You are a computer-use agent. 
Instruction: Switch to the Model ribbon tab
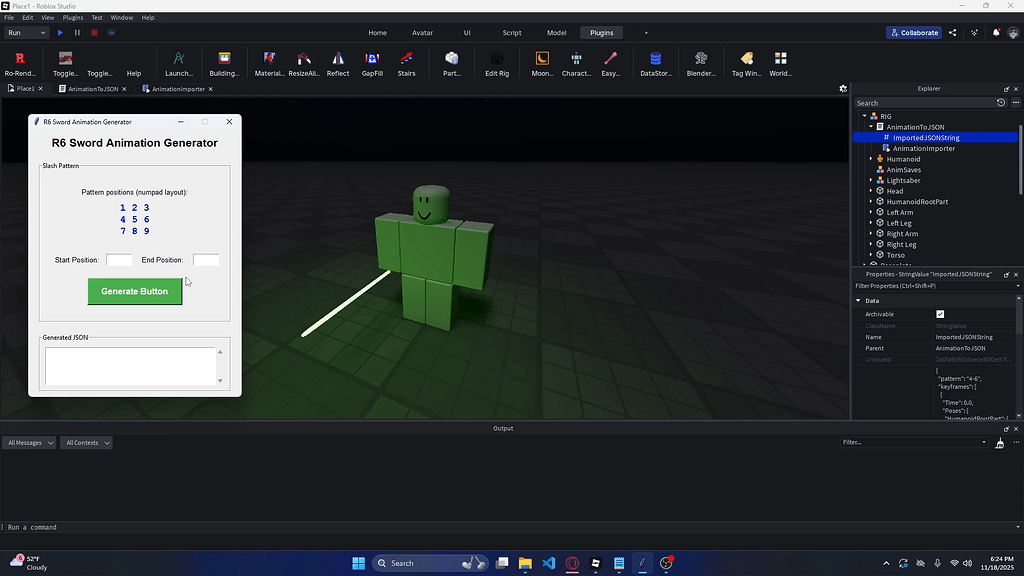pos(556,32)
